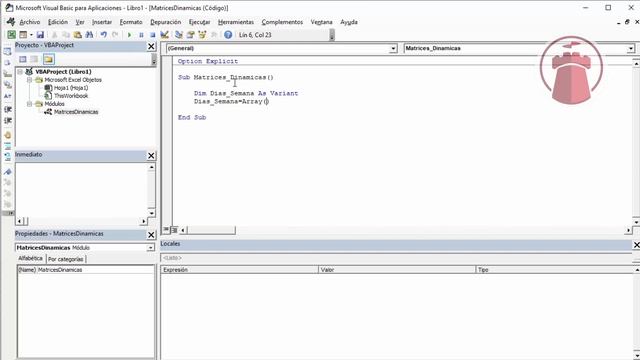Open the Ejecutar menu
Viewport: 640px width, 360px height.
tap(200, 22)
